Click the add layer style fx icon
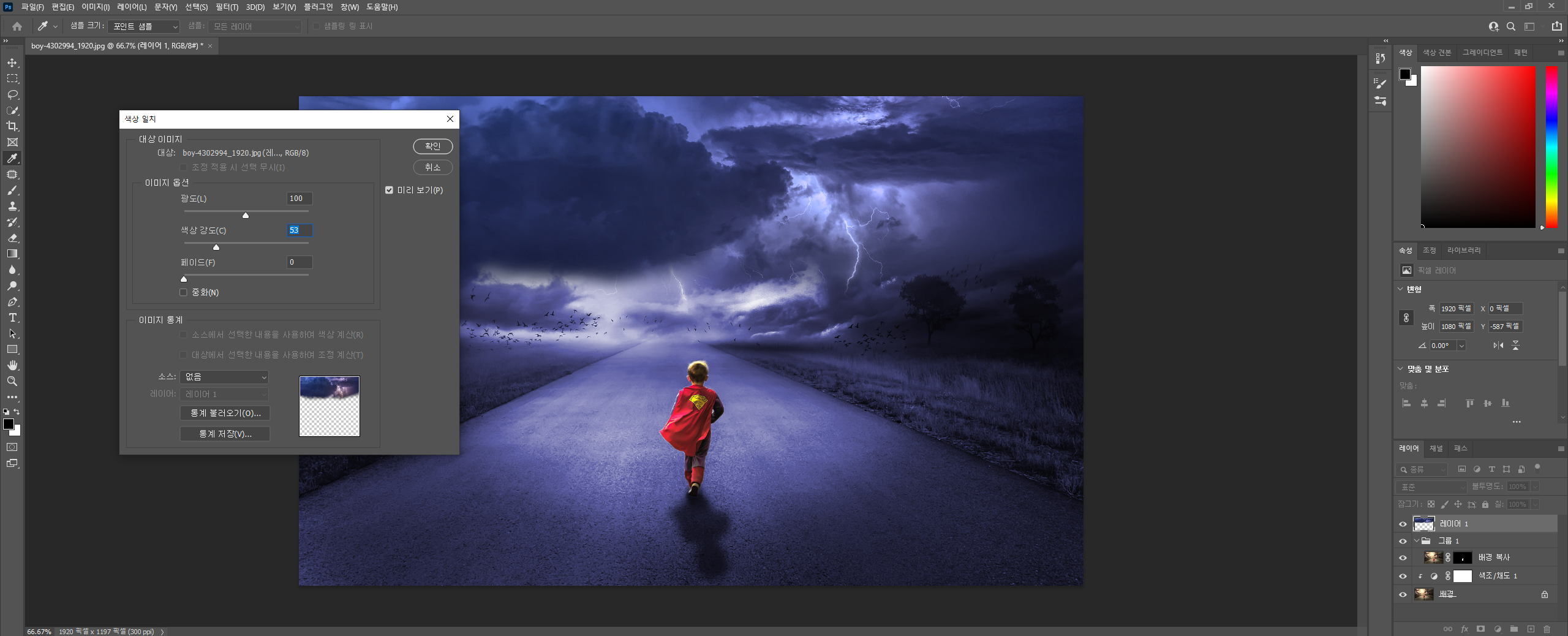 (1464, 629)
